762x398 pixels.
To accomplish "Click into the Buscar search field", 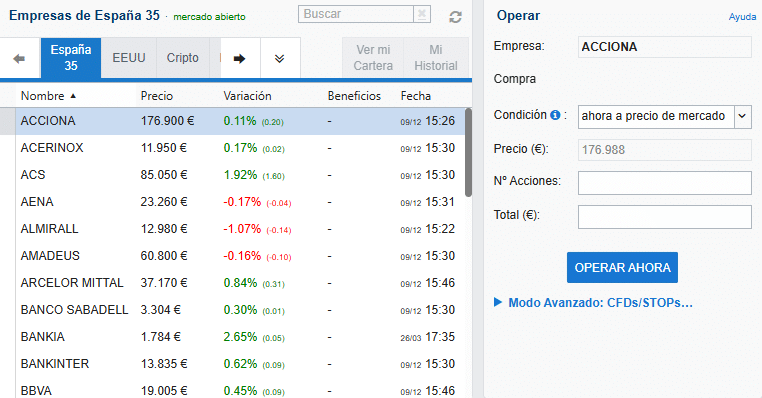I will click(x=356, y=14).
